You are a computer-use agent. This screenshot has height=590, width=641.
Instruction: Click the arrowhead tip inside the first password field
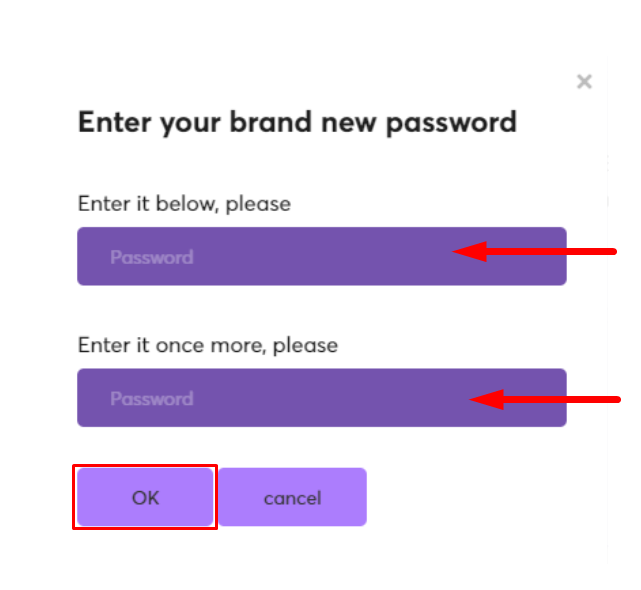pos(460,252)
